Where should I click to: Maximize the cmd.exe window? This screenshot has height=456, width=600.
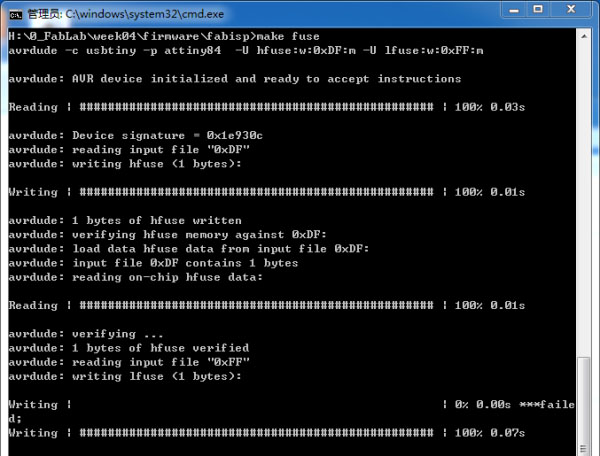(538, 10)
